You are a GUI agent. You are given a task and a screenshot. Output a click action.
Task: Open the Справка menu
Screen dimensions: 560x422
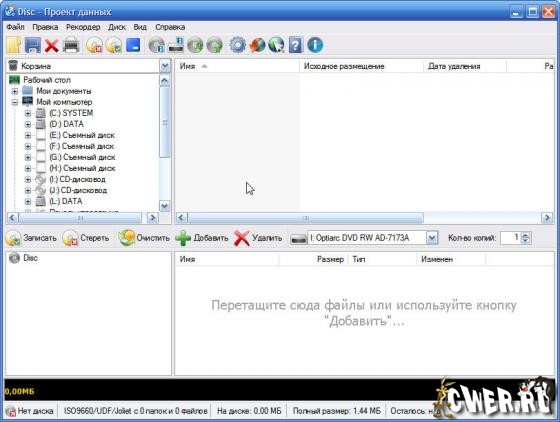pyautogui.click(x=170, y=27)
